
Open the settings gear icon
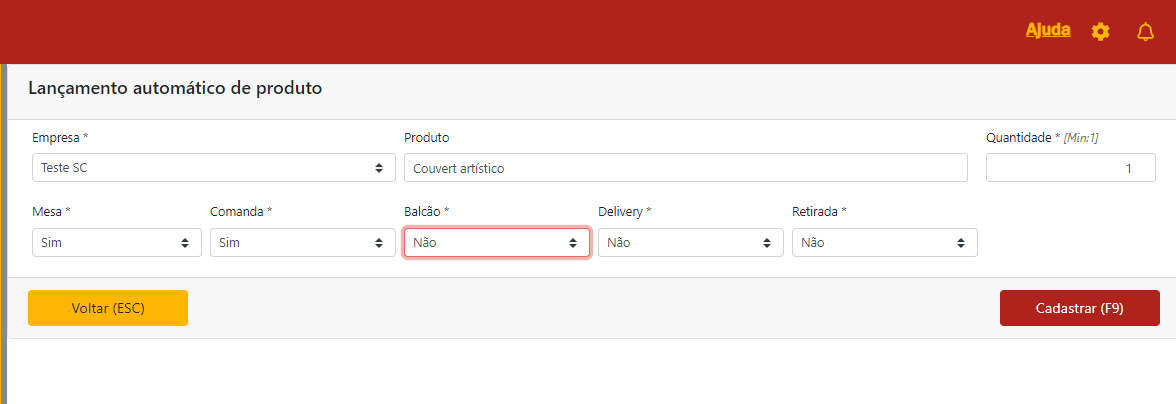click(1100, 32)
